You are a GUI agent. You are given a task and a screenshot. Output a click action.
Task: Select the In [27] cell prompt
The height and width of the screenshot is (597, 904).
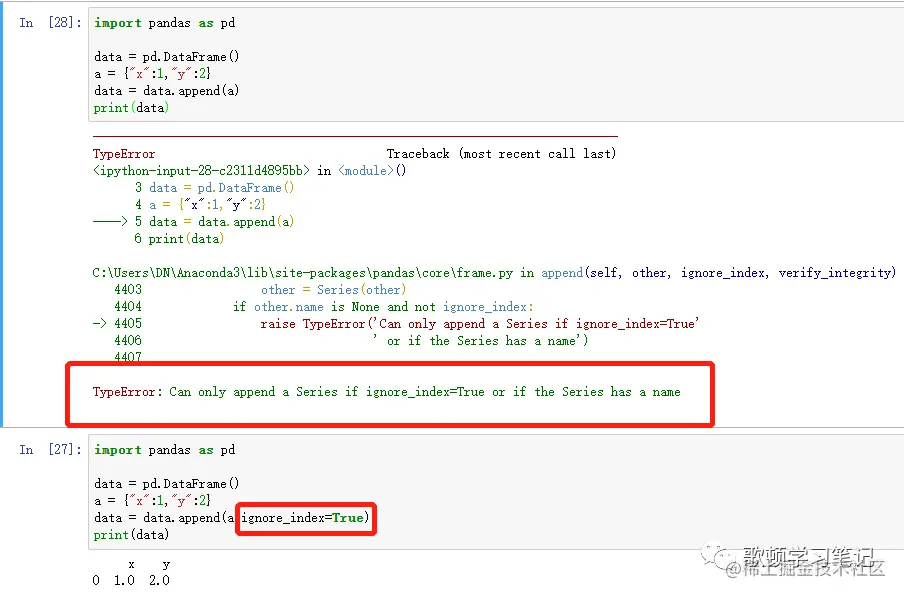[x=50, y=449]
